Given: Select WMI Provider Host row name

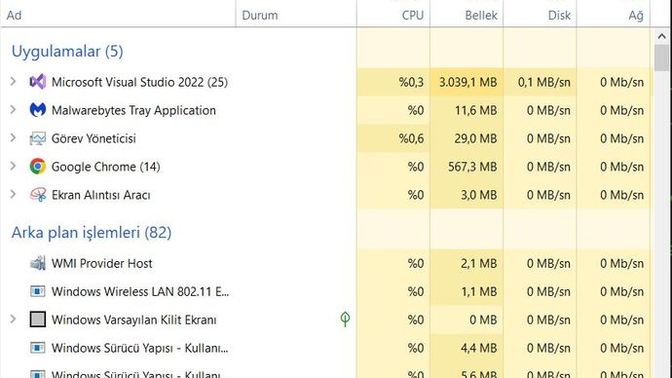Looking at the screenshot, I should pyautogui.click(x=102, y=263).
